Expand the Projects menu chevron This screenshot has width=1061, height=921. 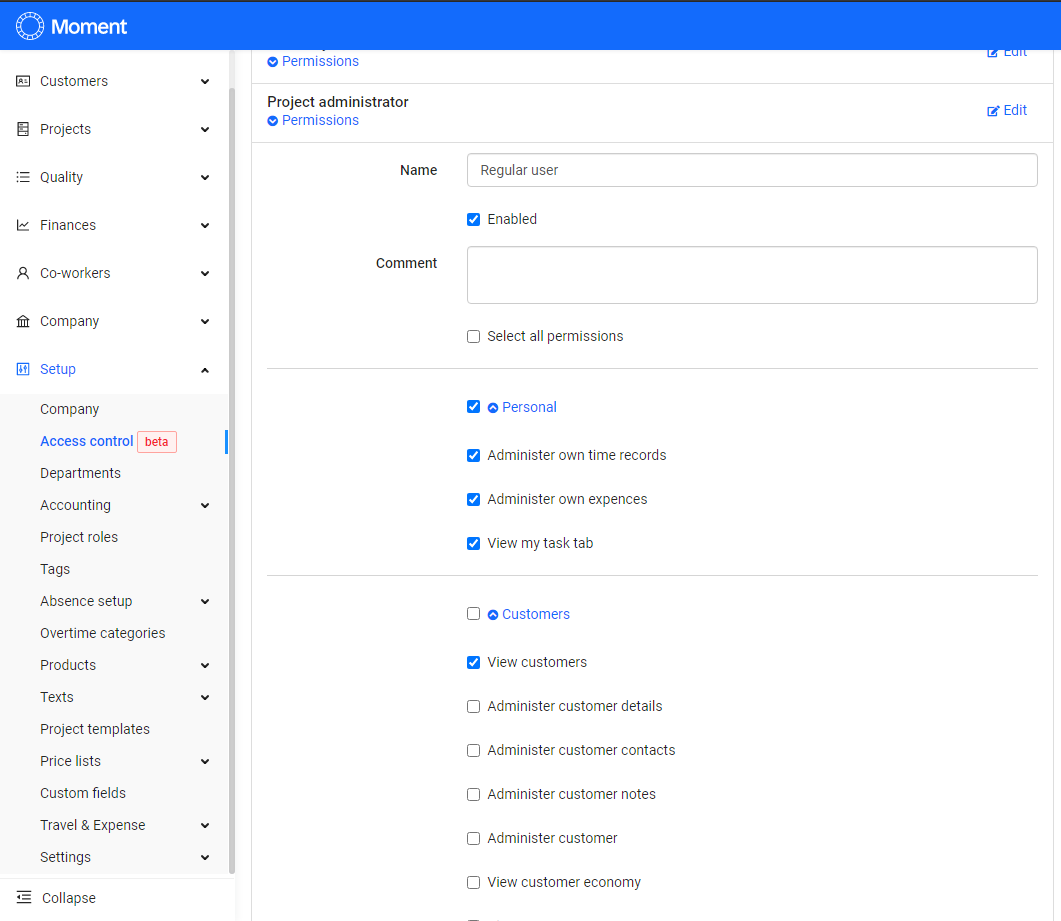coord(205,129)
